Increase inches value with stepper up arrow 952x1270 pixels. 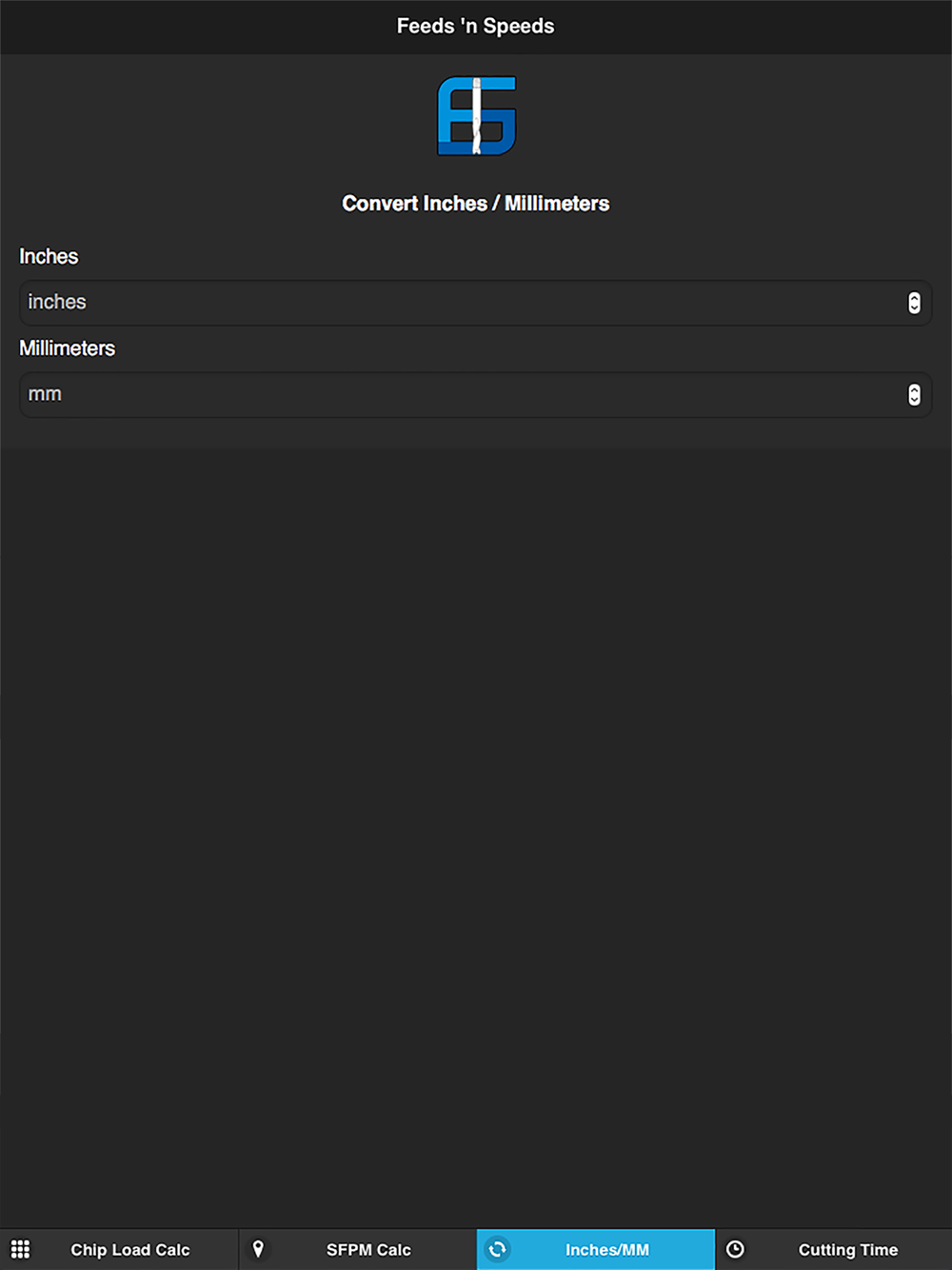click(914, 297)
